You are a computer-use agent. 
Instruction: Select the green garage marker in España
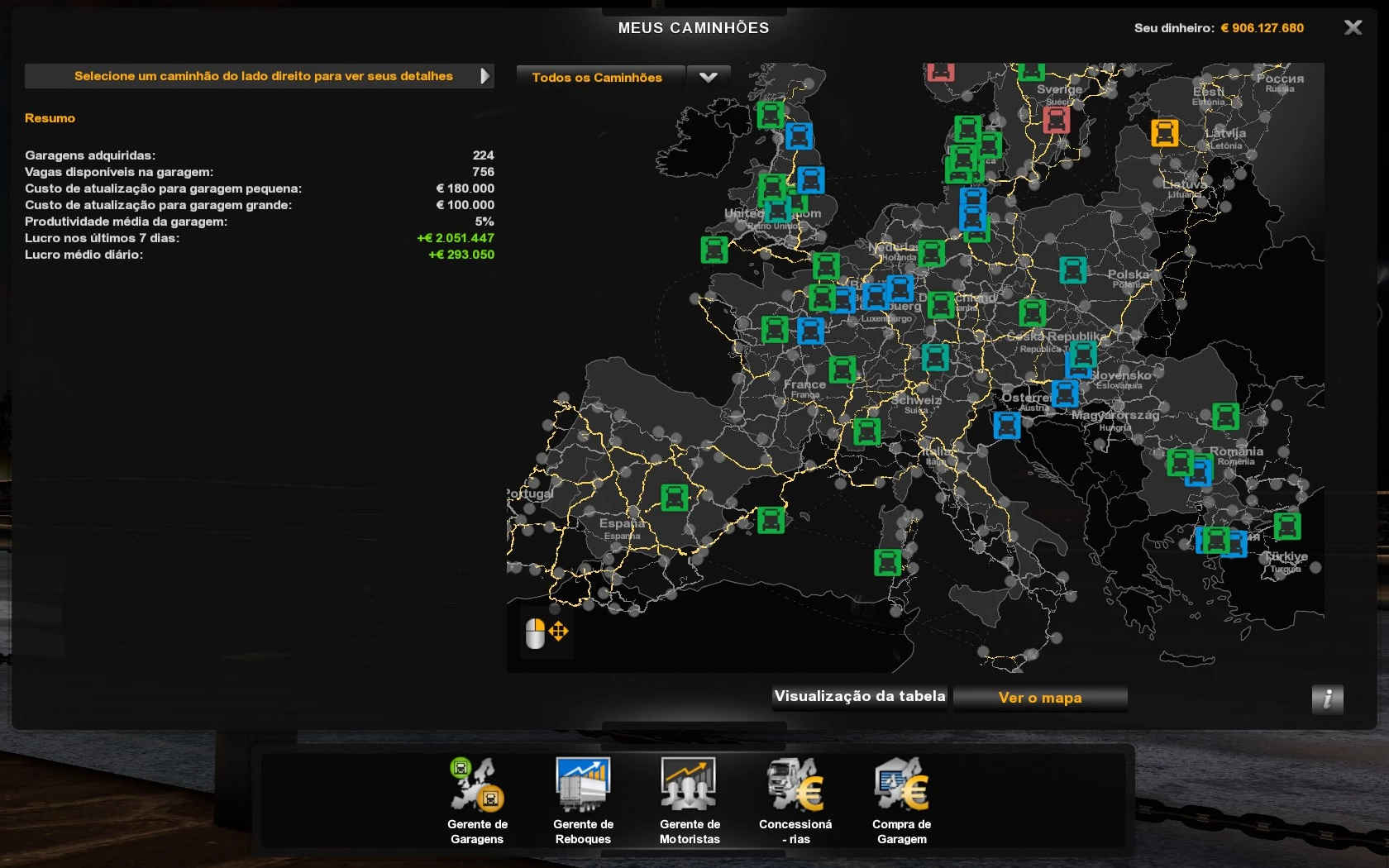(x=675, y=497)
